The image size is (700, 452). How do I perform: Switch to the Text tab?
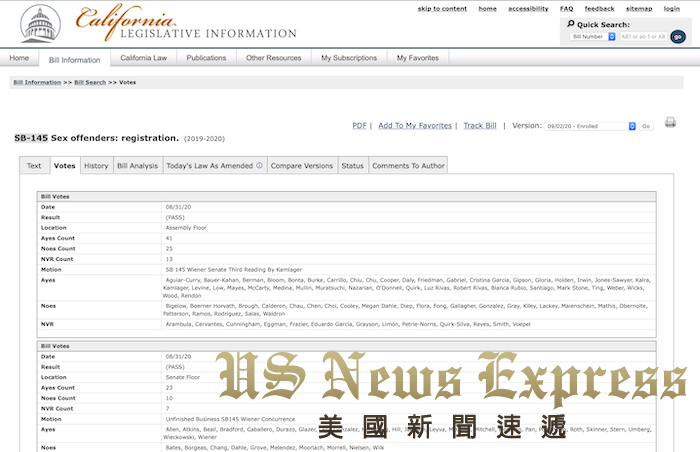[34, 165]
